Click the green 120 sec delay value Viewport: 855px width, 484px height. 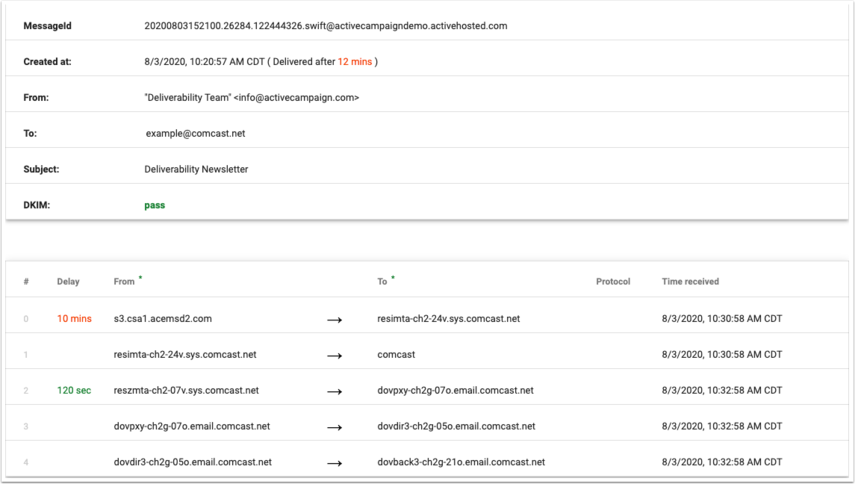(74, 391)
